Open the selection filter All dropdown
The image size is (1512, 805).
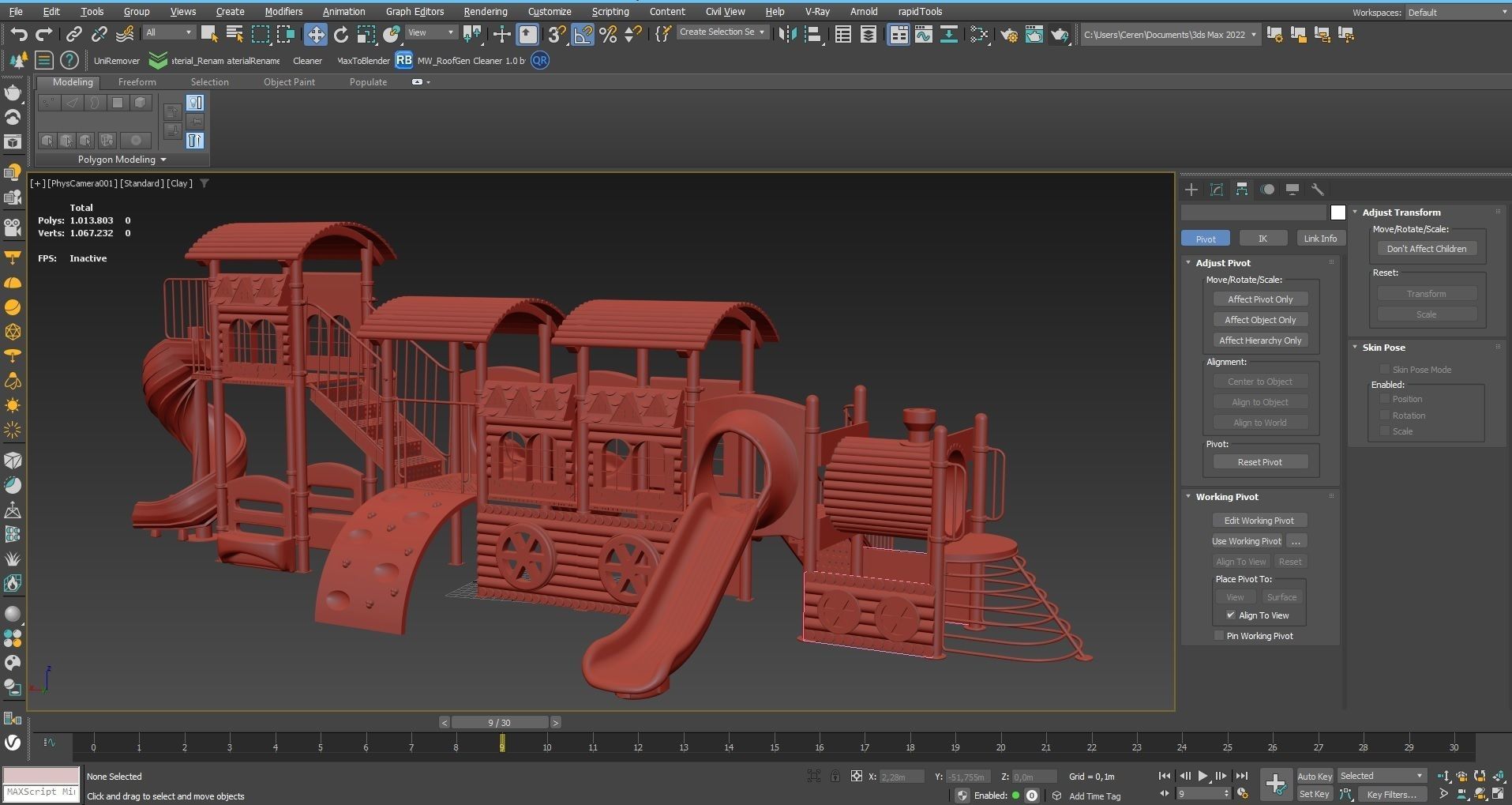coord(169,32)
